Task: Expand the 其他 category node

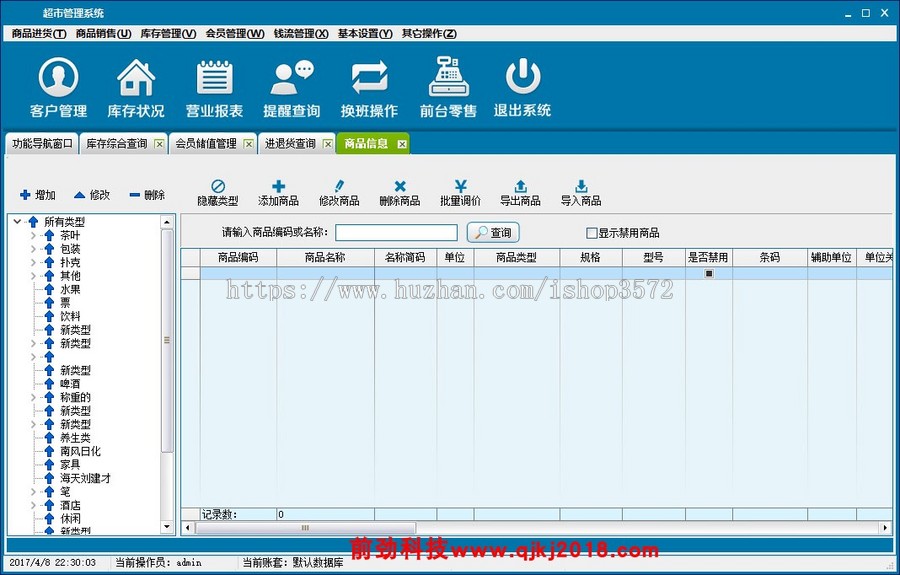Action: [33, 275]
